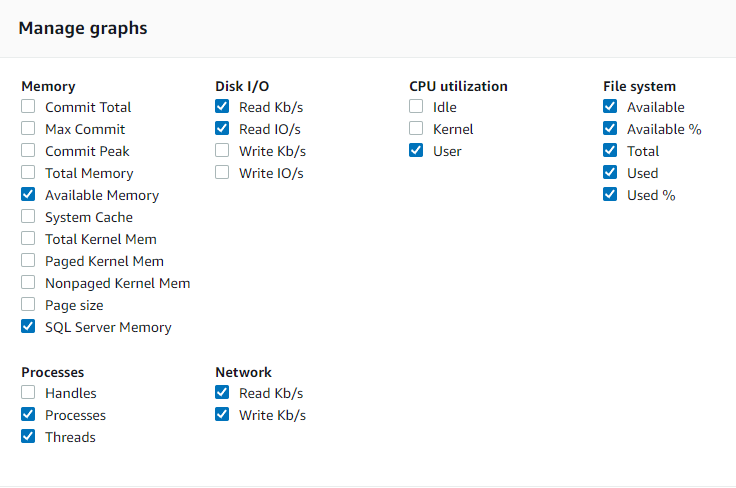Enable the CPU Kernel graph
Screen dimensions: 736x488
pyautogui.click(x=417, y=129)
